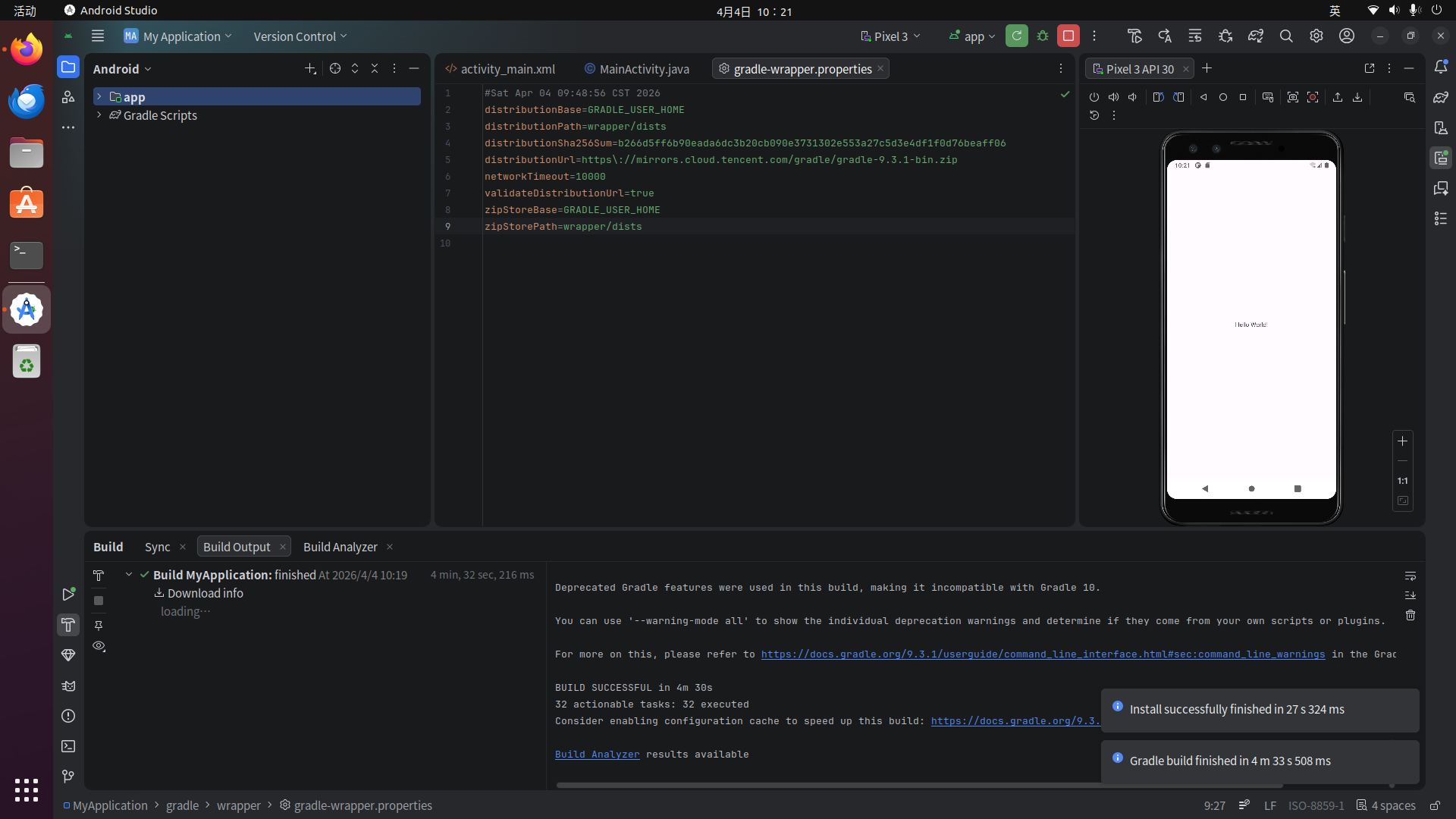This screenshot has height=819, width=1456.
Task: Click the Build Analyzer results link
Action: [x=597, y=755]
